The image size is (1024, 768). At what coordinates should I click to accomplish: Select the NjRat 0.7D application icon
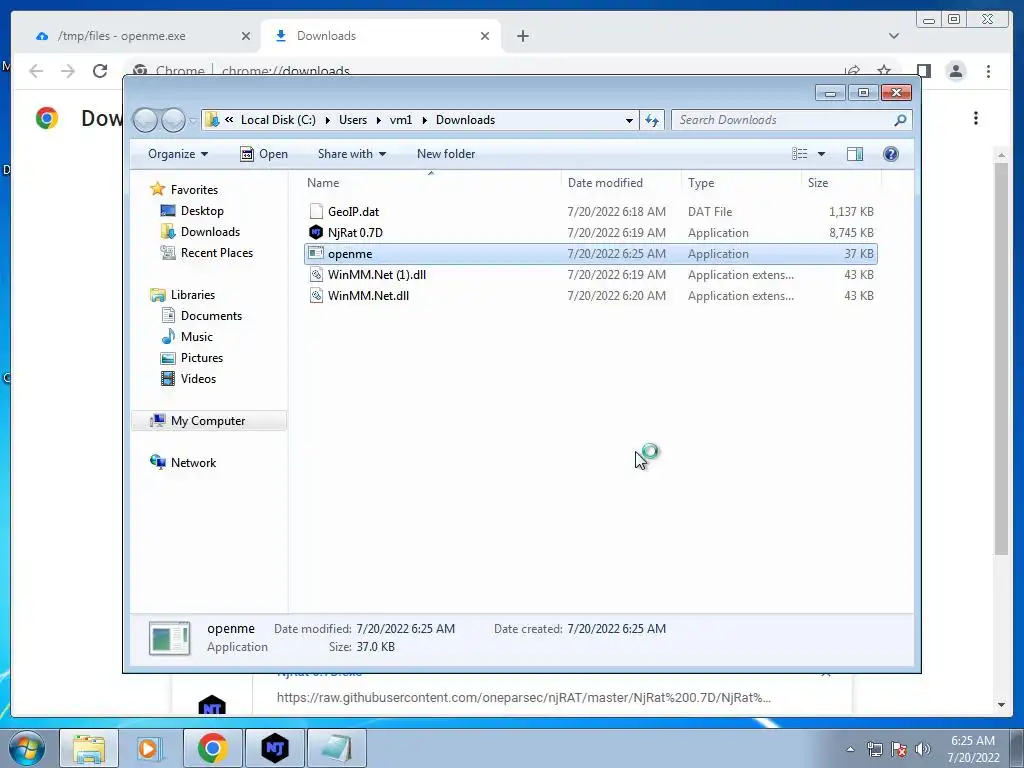316,232
